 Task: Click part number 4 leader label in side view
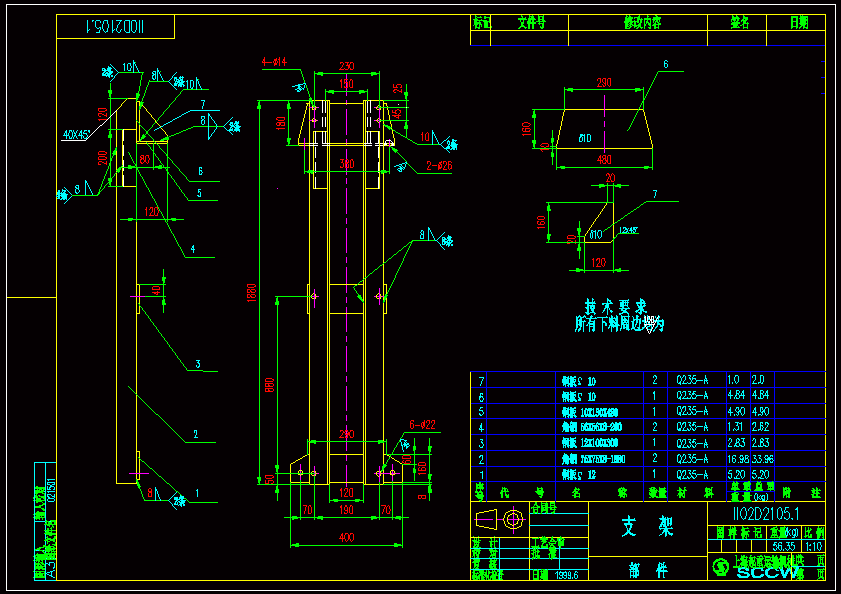coord(193,250)
